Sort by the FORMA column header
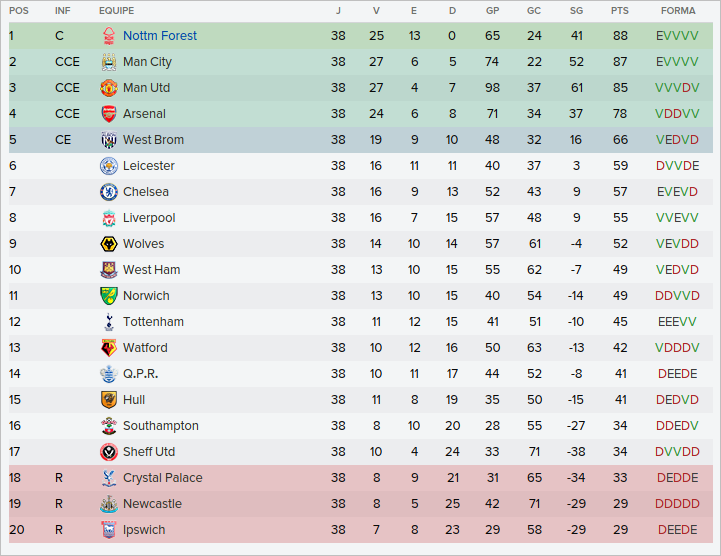Image resolution: width=721 pixels, height=556 pixels. point(677,10)
